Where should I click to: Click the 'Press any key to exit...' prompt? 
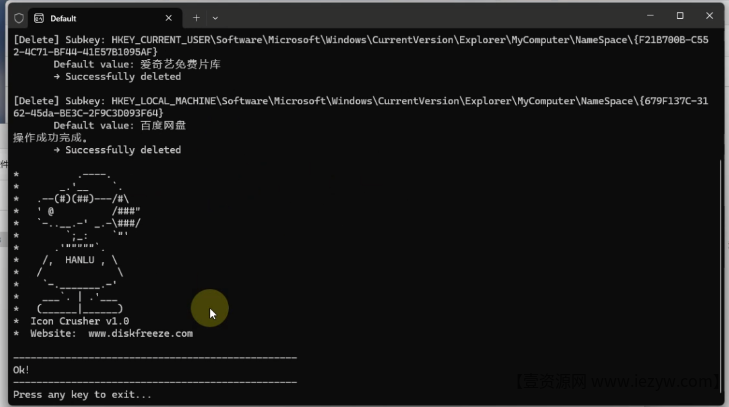pyautogui.click(x=82, y=395)
